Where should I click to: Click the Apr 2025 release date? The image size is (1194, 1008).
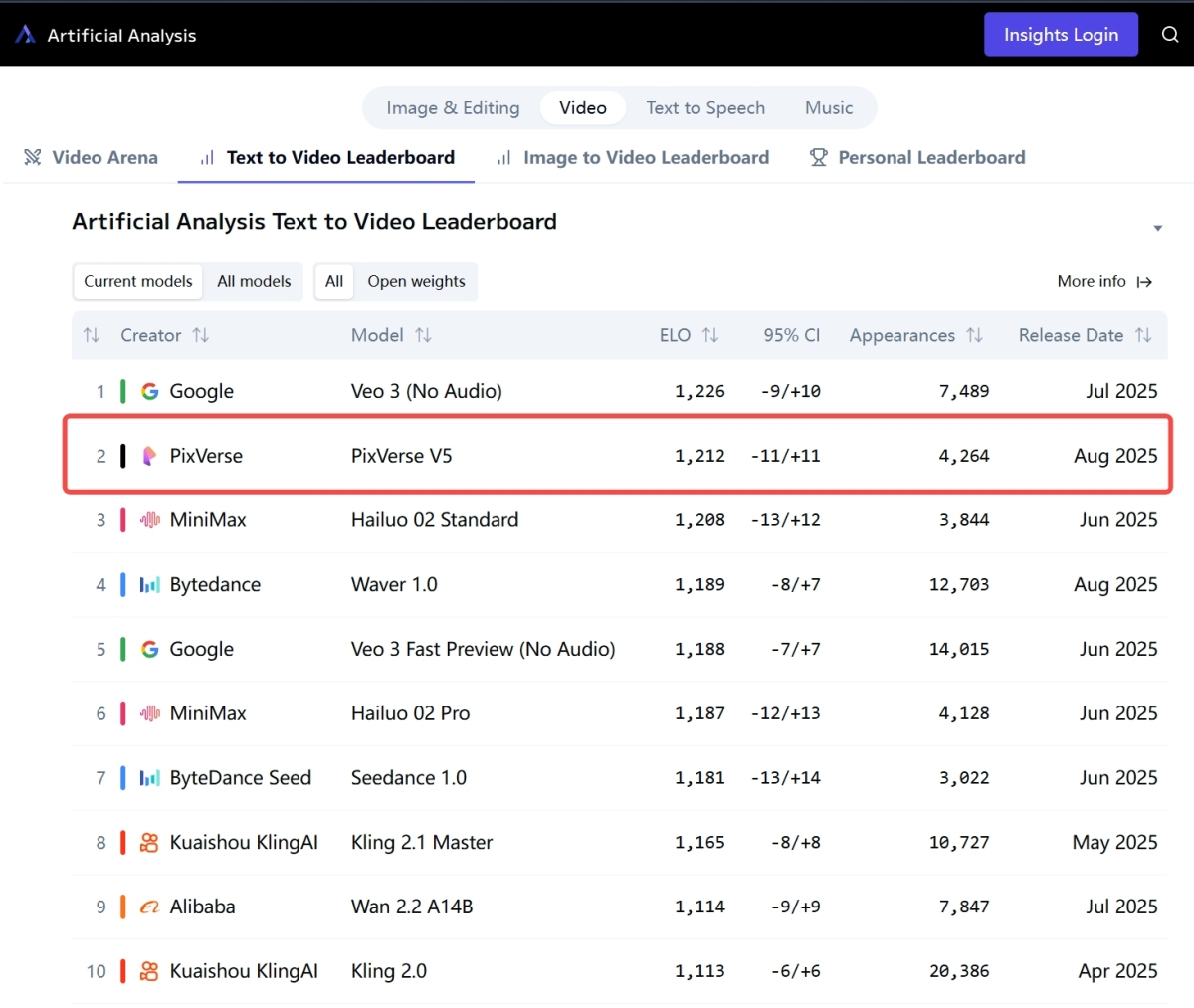[1118, 971]
